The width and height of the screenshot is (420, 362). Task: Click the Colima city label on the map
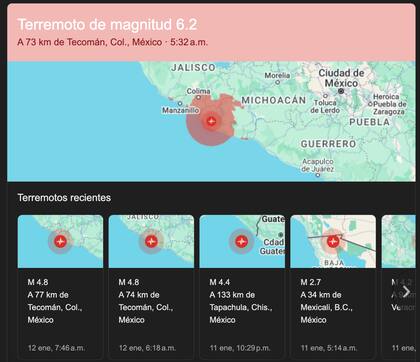pos(198,91)
